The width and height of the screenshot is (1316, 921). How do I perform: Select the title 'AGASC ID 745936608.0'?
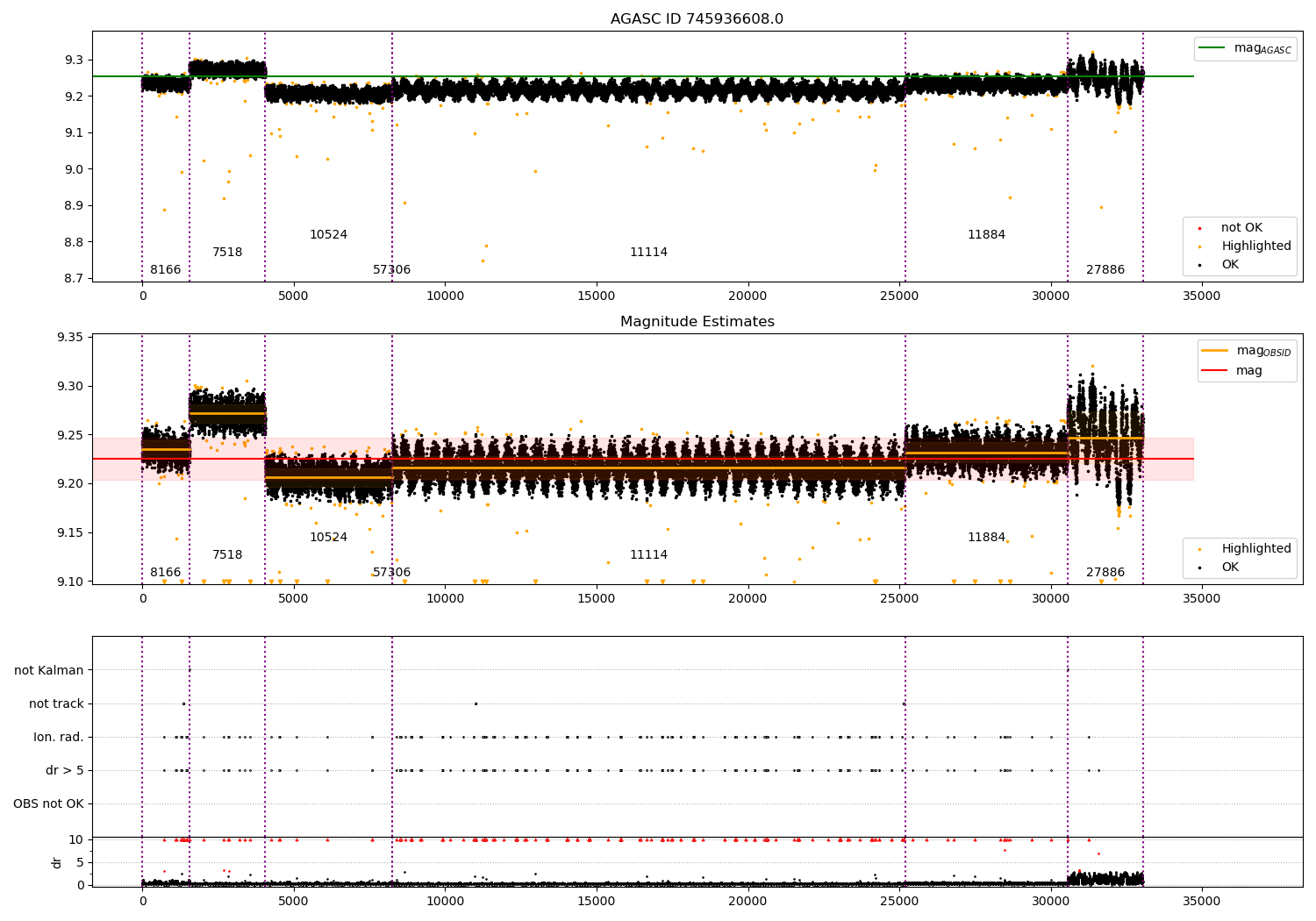[x=697, y=19]
